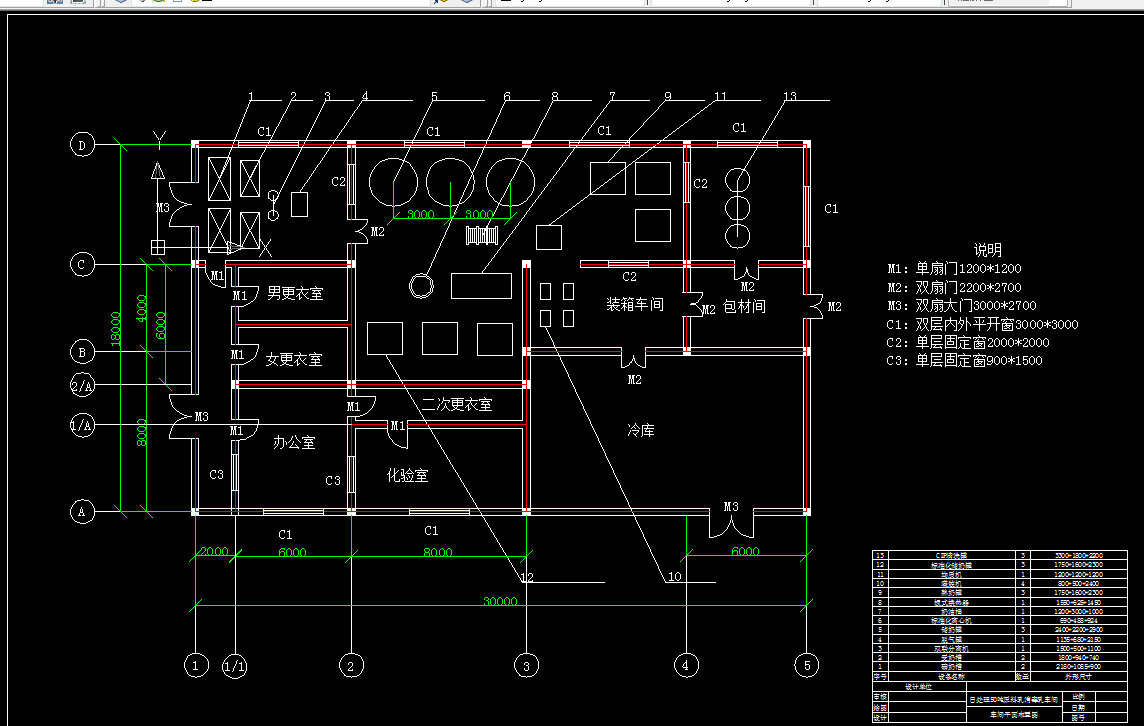Select equipment callout number 12
The image size is (1144, 726).
(527, 577)
